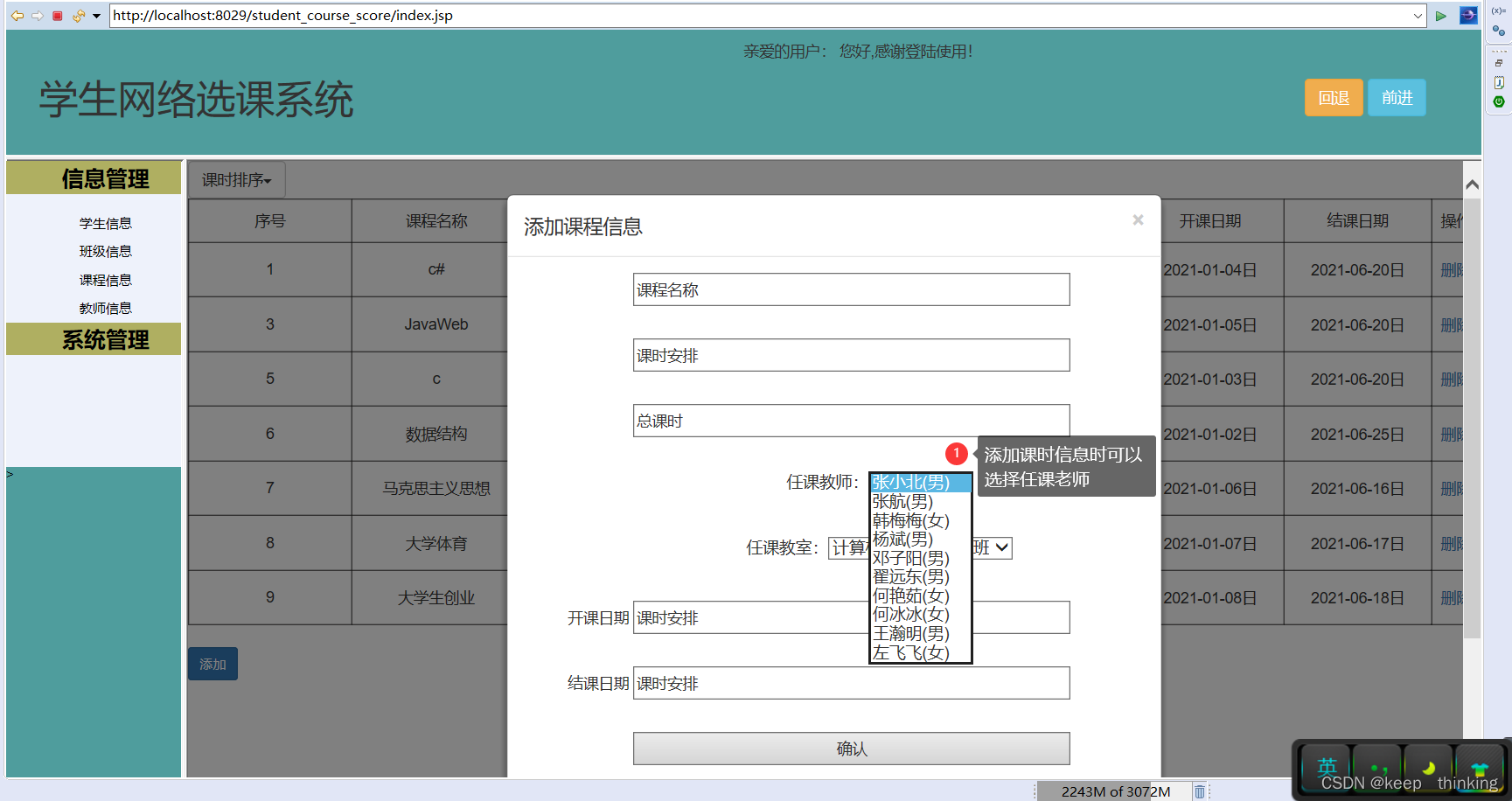The image size is (1512, 801).
Task: Click the 总课时 input field
Action: point(851,421)
